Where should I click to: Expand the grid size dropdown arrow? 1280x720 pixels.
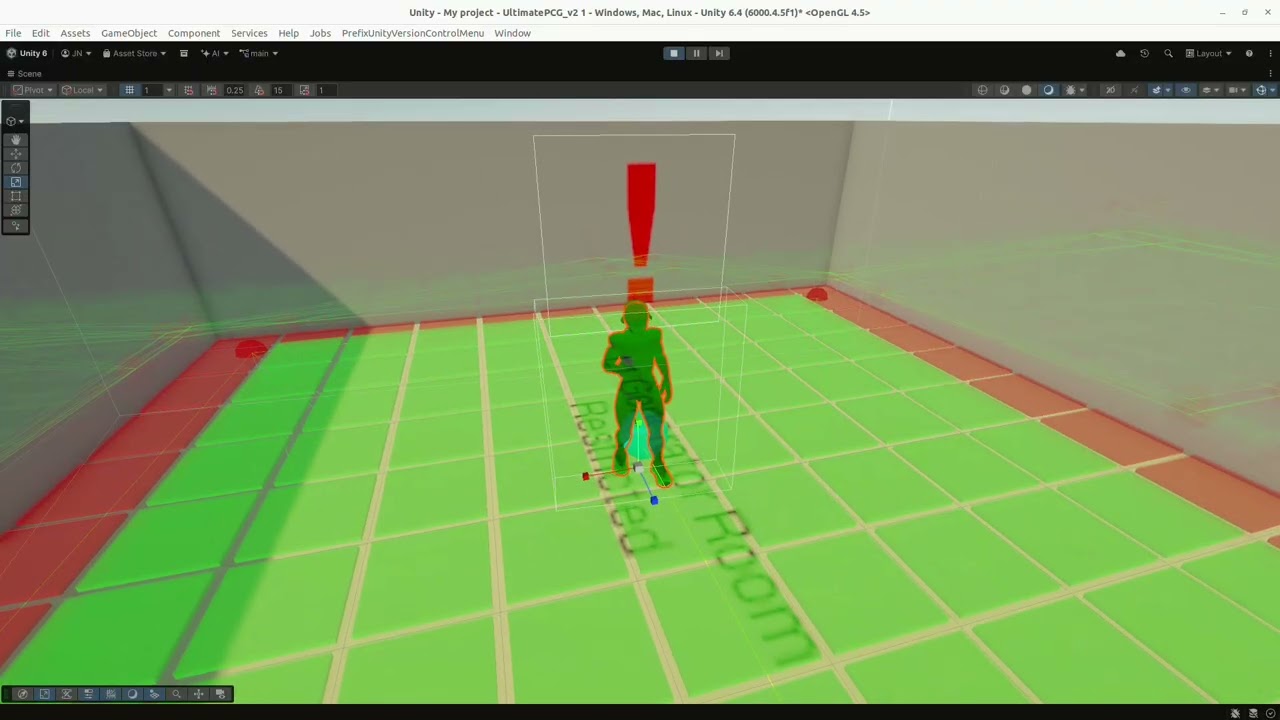tap(168, 90)
